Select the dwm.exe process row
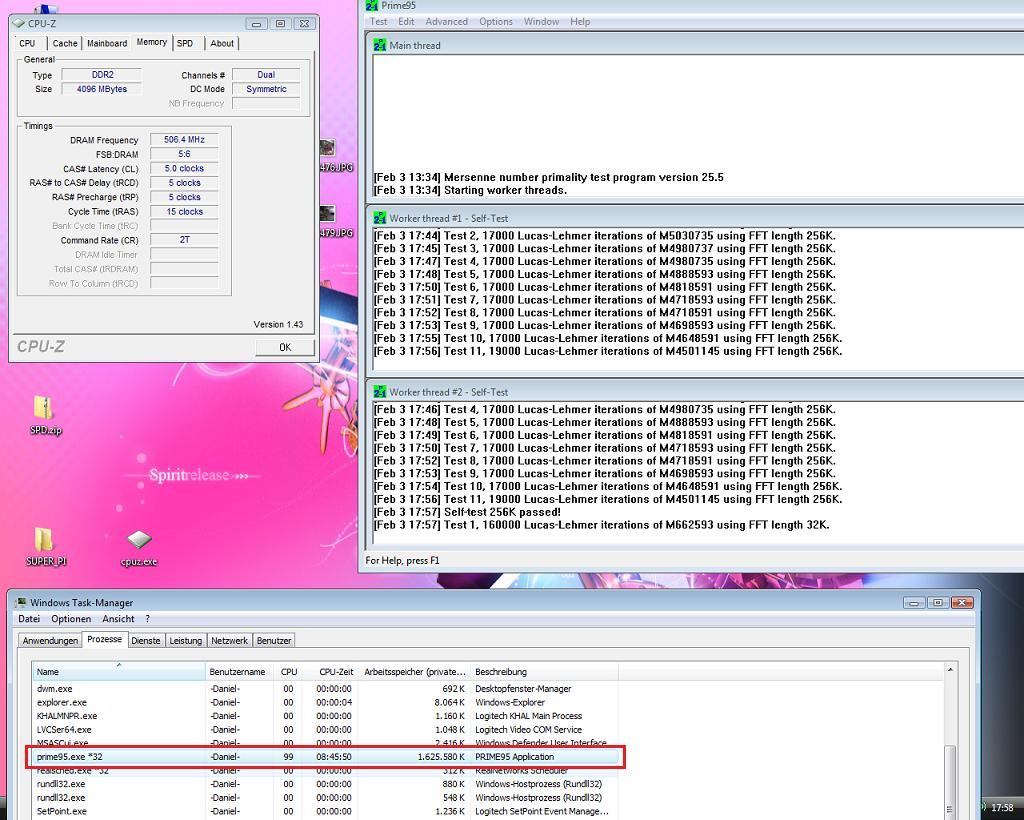Image resolution: width=1024 pixels, height=820 pixels. coord(325,689)
